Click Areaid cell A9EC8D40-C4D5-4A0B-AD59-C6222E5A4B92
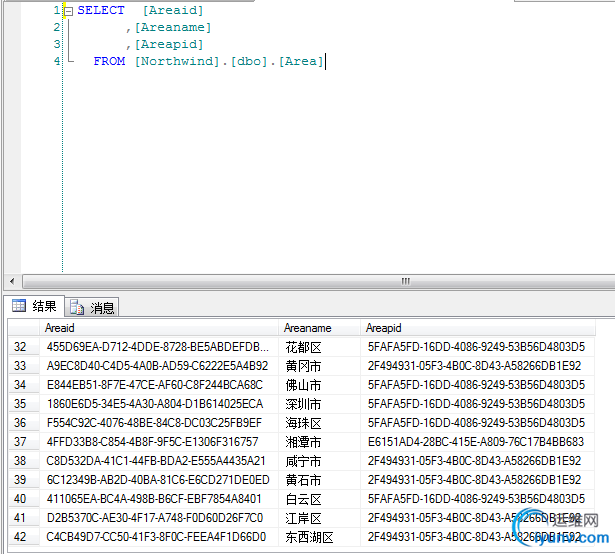615x554 pixels. coord(159,366)
